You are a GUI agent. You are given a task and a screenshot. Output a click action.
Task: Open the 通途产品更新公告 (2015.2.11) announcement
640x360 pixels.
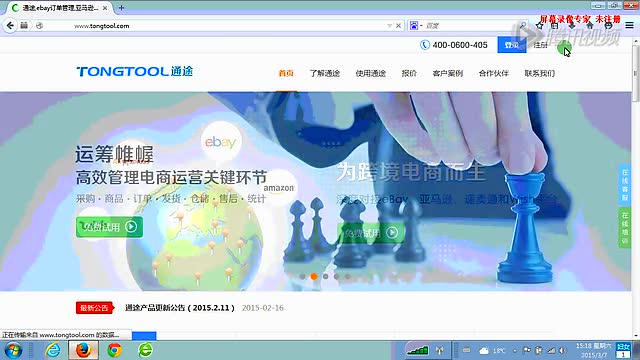pos(180,308)
